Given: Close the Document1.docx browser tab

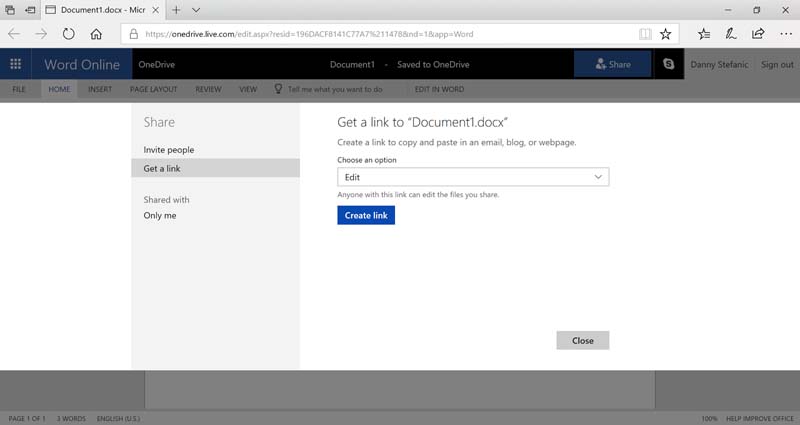Looking at the screenshot, I should pos(156,10).
